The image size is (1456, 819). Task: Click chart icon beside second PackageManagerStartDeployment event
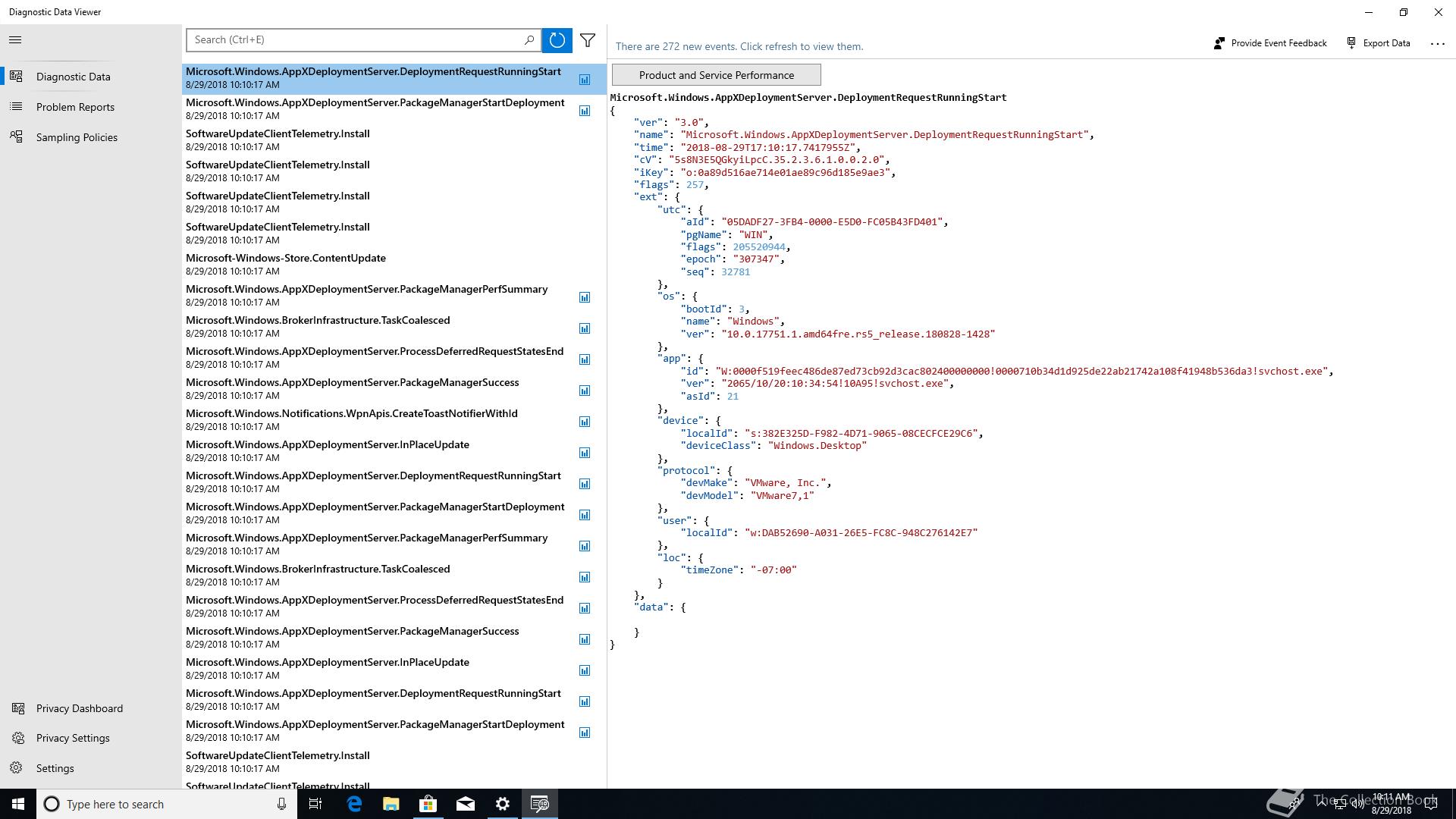tap(585, 515)
